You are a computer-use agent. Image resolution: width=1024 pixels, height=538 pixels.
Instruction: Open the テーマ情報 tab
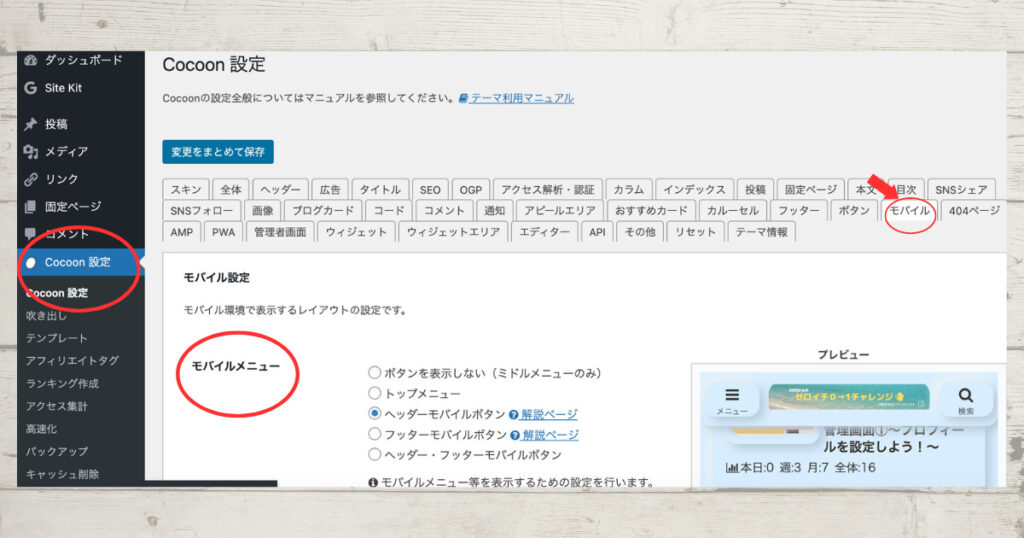pos(761,232)
